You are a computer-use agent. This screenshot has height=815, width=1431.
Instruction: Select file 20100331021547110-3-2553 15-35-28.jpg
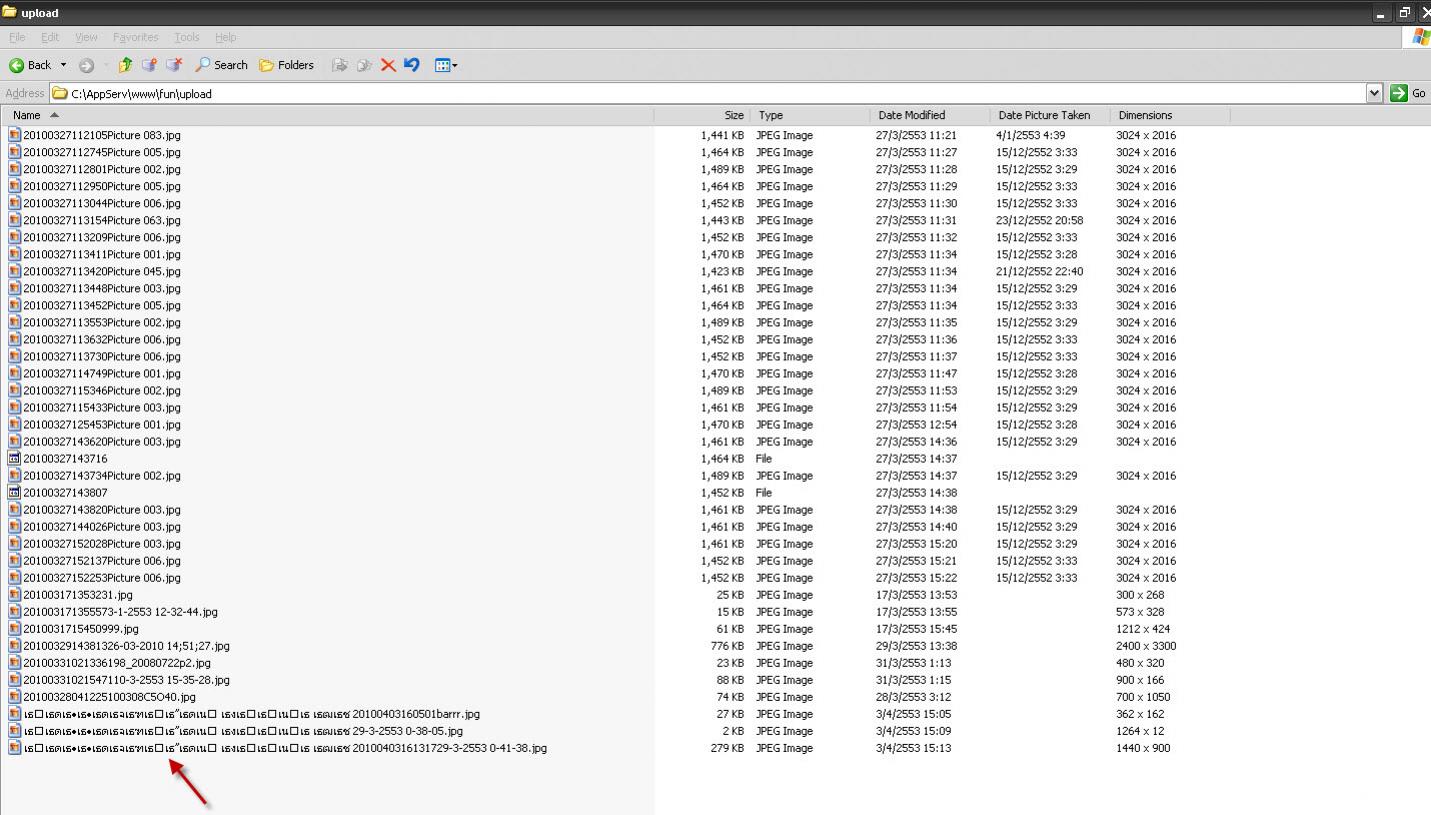click(127, 679)
